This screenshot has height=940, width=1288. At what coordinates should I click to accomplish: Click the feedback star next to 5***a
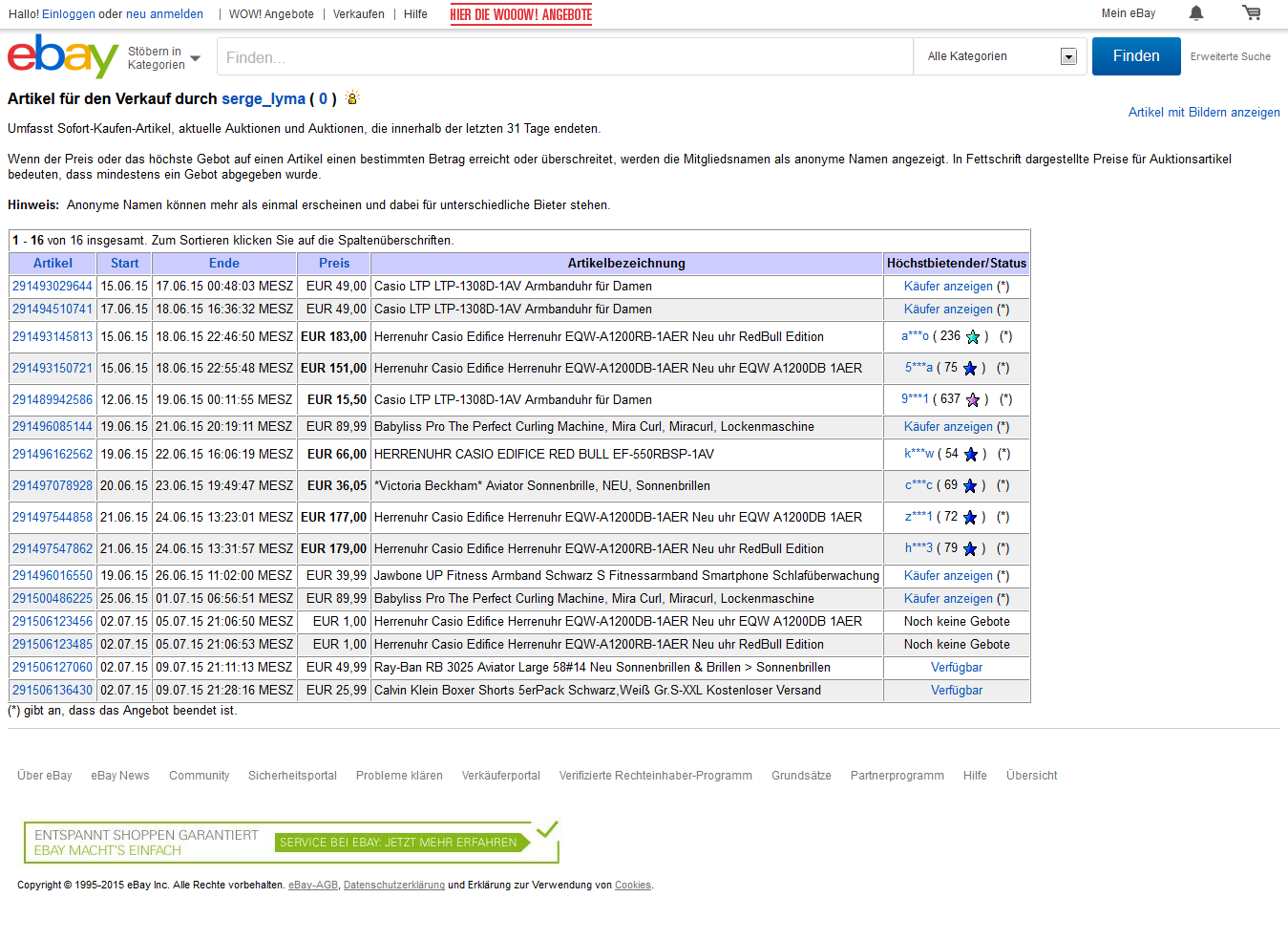tap(970, 368)
